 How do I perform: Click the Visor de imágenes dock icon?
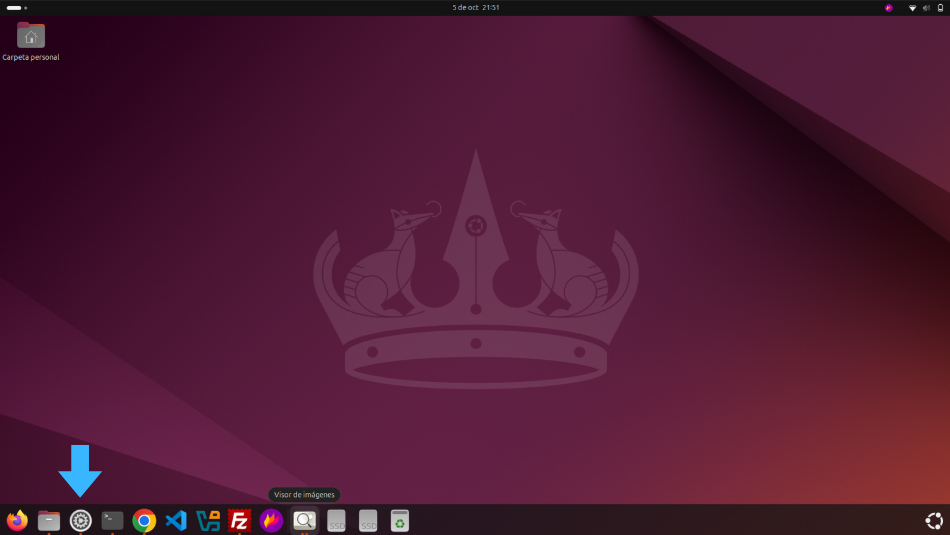click(x=304, y=520)
